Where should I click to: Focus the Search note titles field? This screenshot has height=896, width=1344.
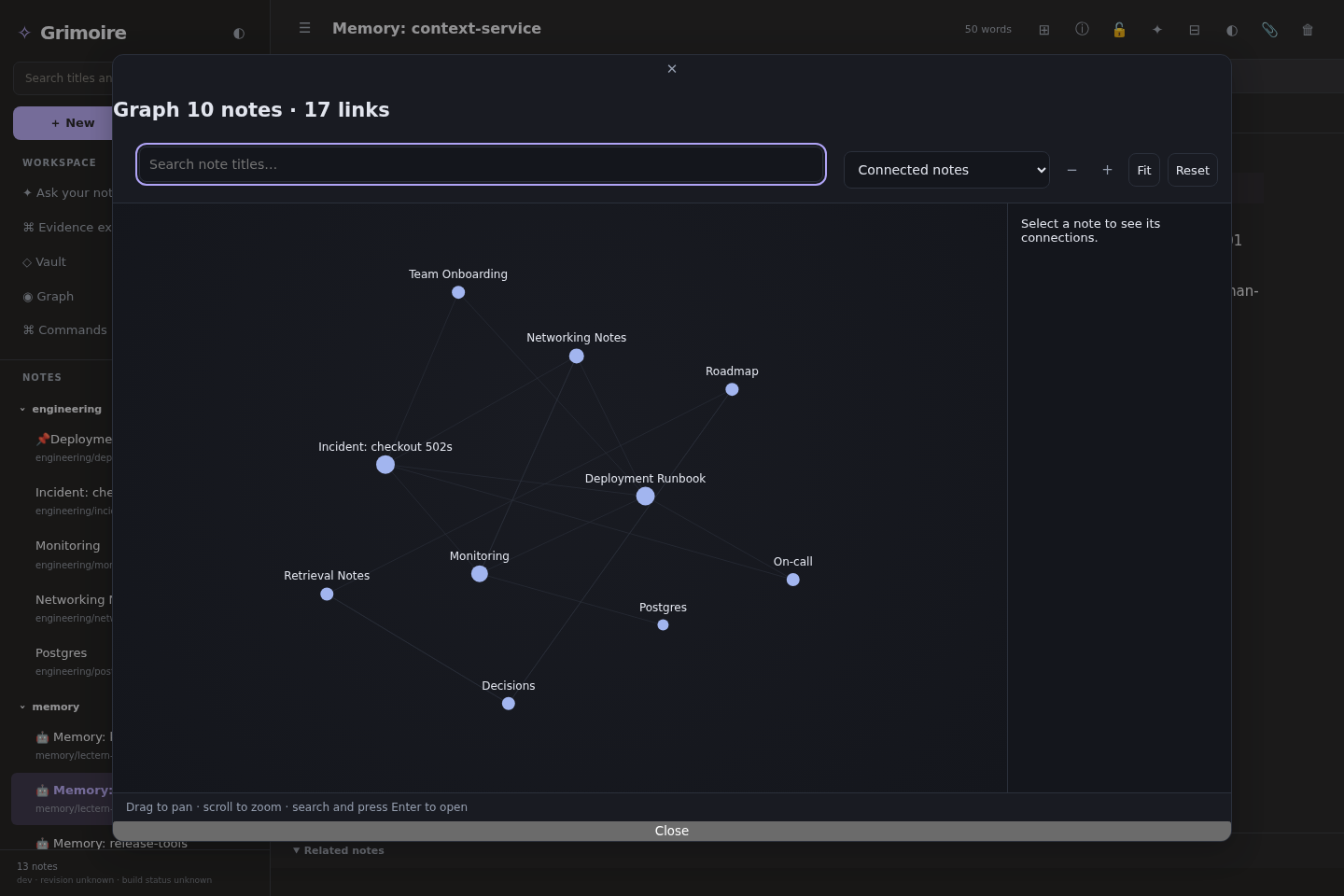[x=481, y=164]
